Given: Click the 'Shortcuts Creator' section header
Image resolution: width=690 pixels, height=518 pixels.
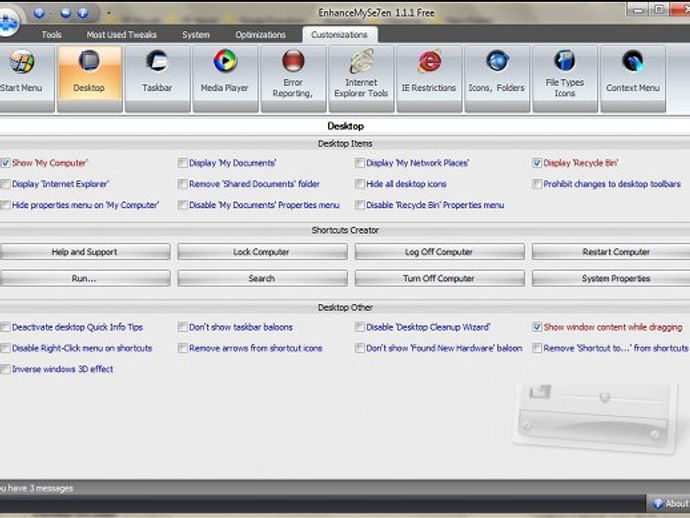Looking at the screenshot, I should pos(345,230).
